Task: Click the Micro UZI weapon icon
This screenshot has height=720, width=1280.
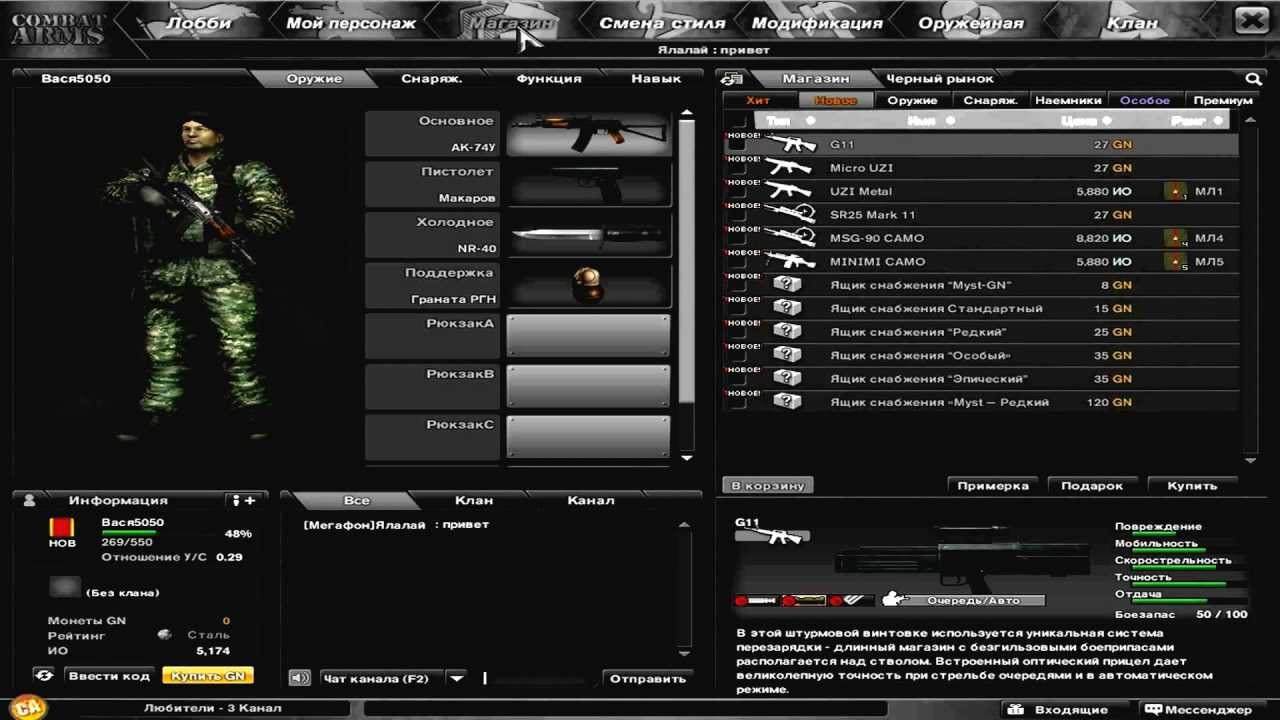Action: [790, 168]
